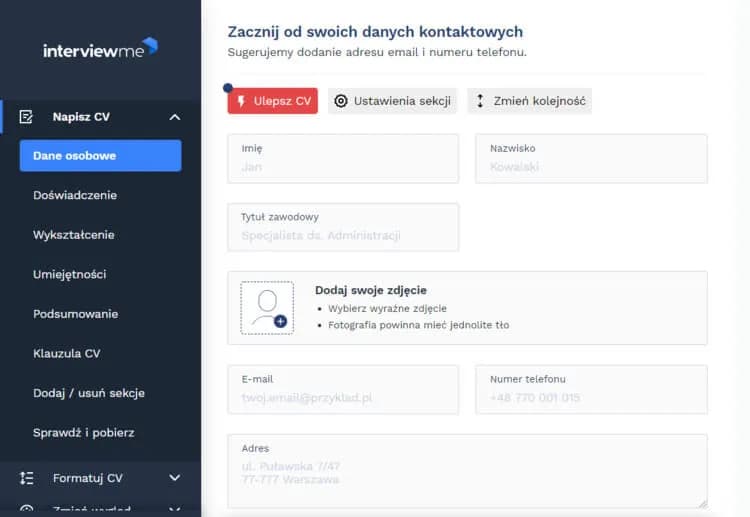The image size is (750, 517).
Task: Click the photo upload placeholder icon
Action: point(267,308)
